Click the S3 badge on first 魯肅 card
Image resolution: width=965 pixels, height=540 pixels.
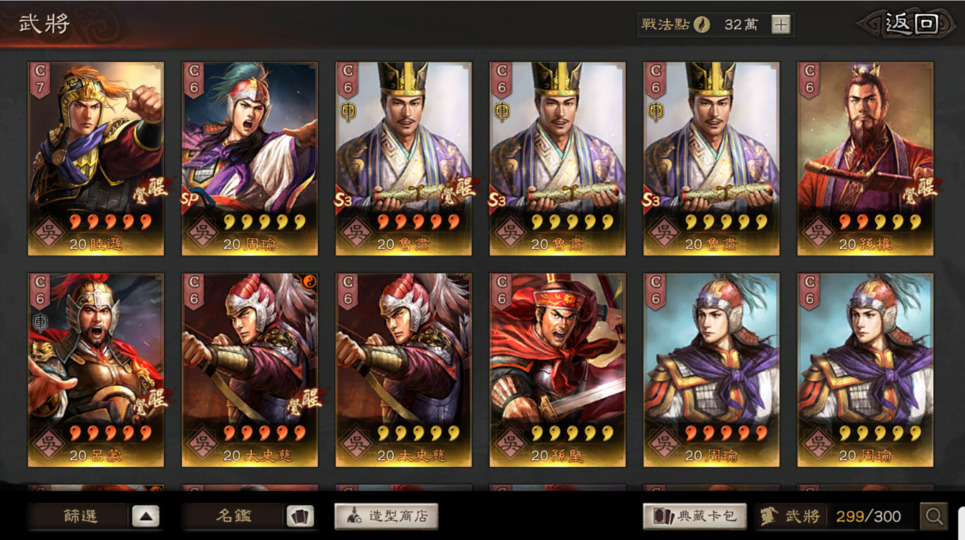(344, 199)
